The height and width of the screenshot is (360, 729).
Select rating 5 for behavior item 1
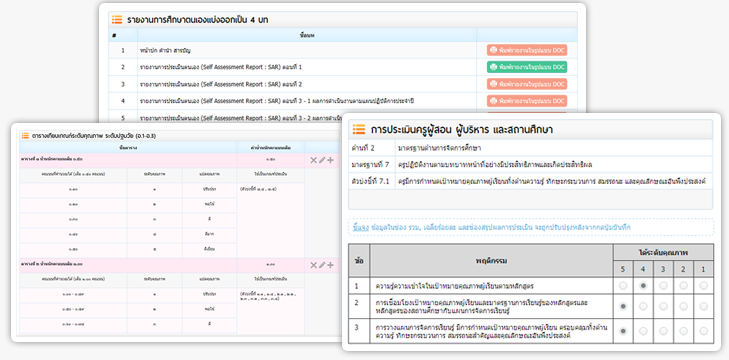623,286
